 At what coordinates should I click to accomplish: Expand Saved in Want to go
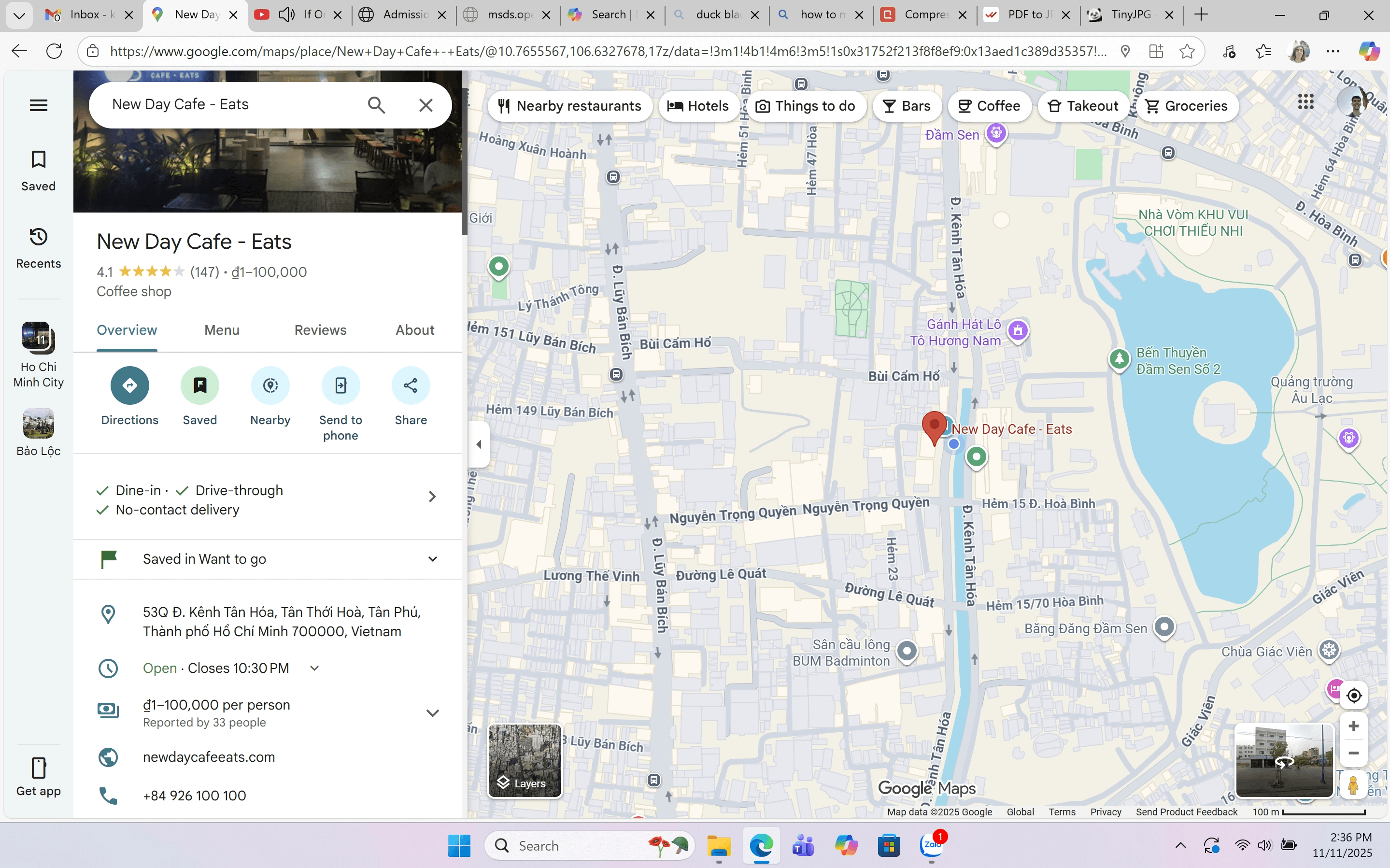pos(432,559)
